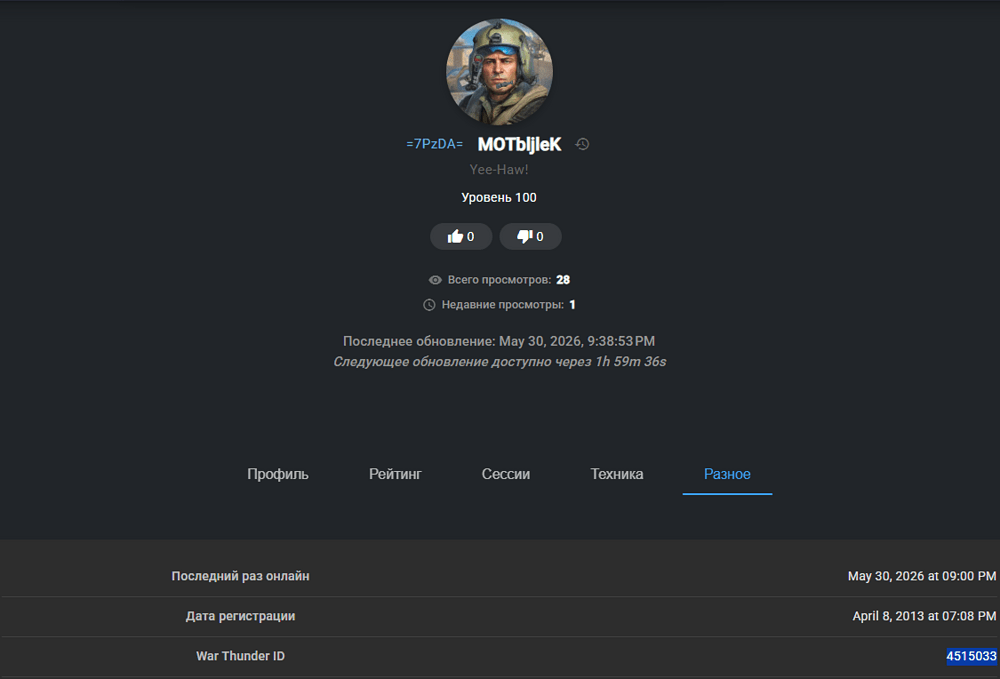Click the Следующее обновление countdown text
This screenshot has height=679, width=1000.
coord(499,361)
